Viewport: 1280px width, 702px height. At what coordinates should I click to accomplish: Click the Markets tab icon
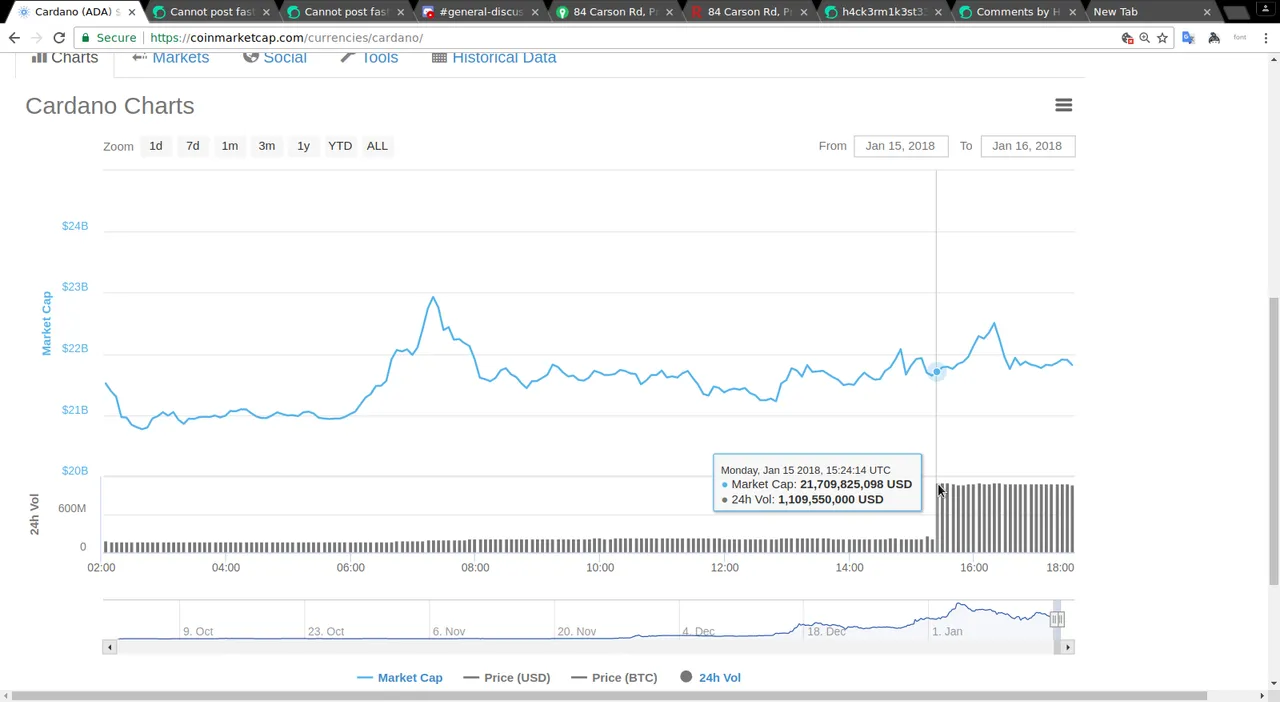(x=140, y=57)
